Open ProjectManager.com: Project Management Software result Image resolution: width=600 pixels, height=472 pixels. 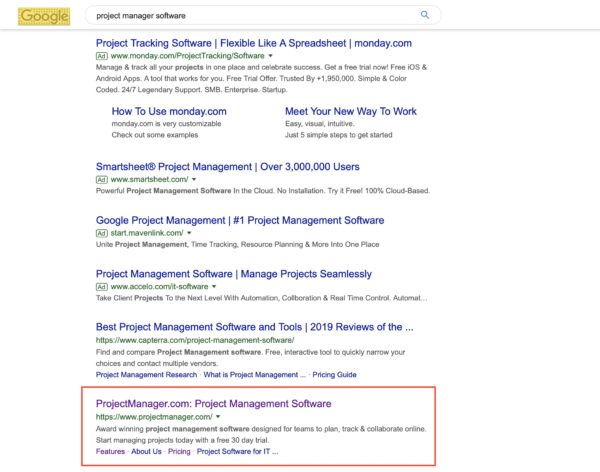[x=214, y=404]
